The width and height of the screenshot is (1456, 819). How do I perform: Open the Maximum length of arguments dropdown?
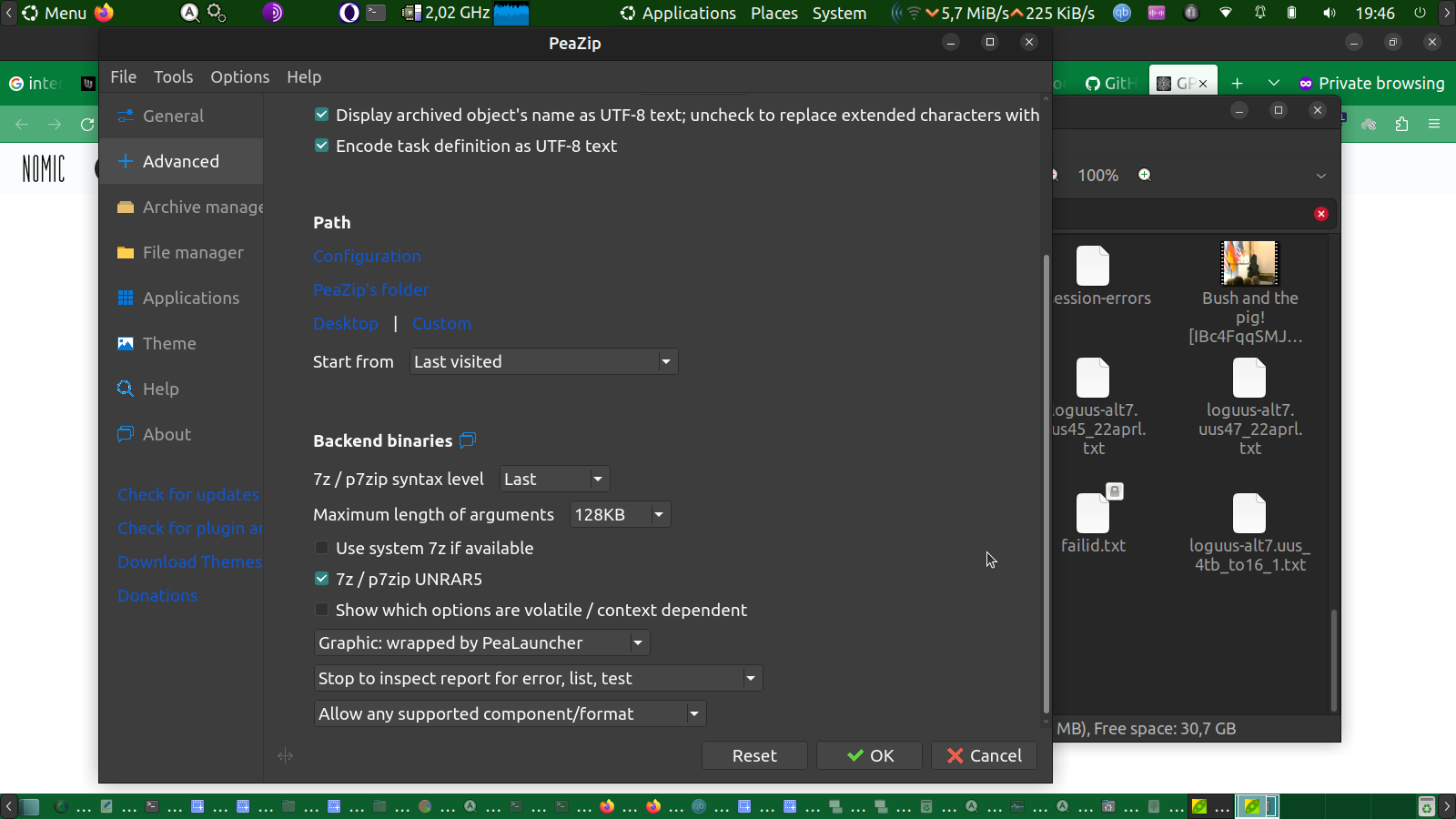[x=620, y=514]
